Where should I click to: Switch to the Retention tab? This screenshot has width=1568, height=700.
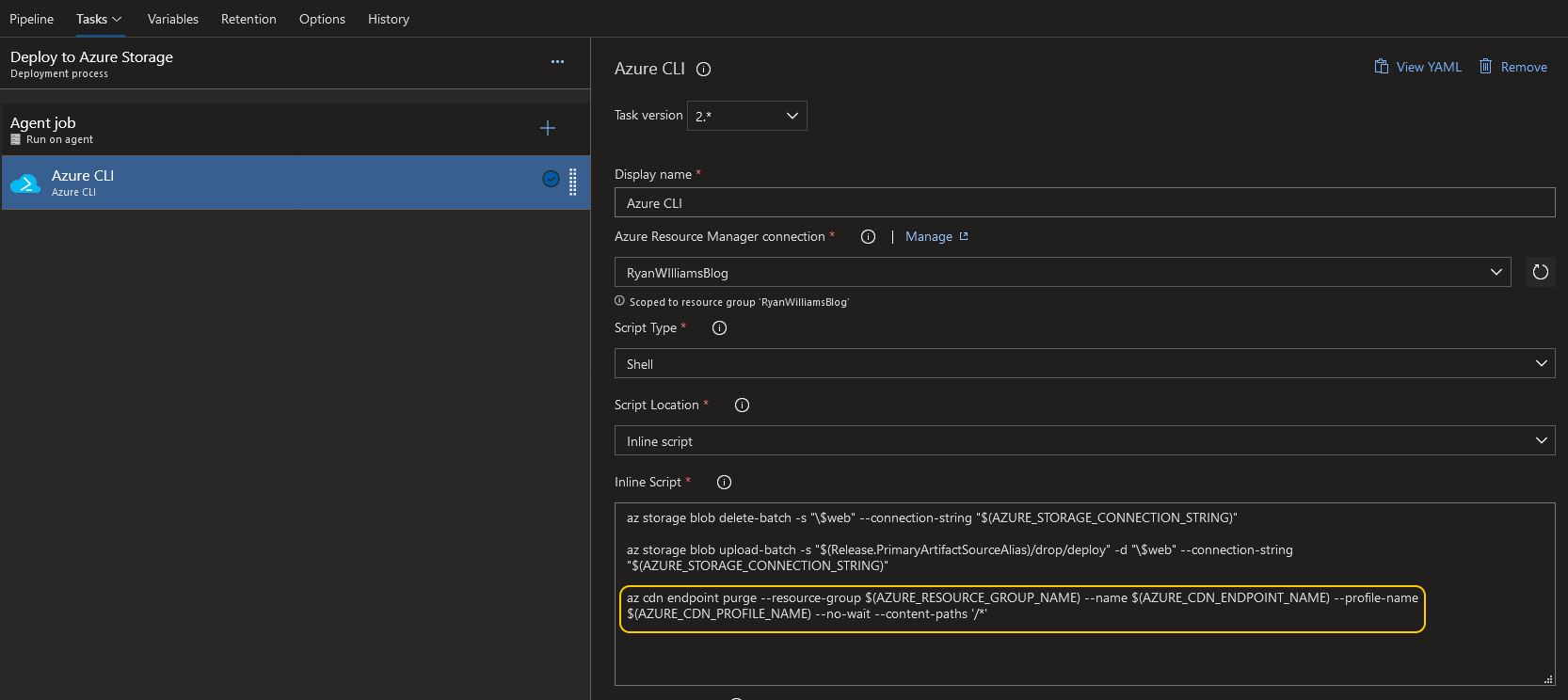tap(248, 19)
